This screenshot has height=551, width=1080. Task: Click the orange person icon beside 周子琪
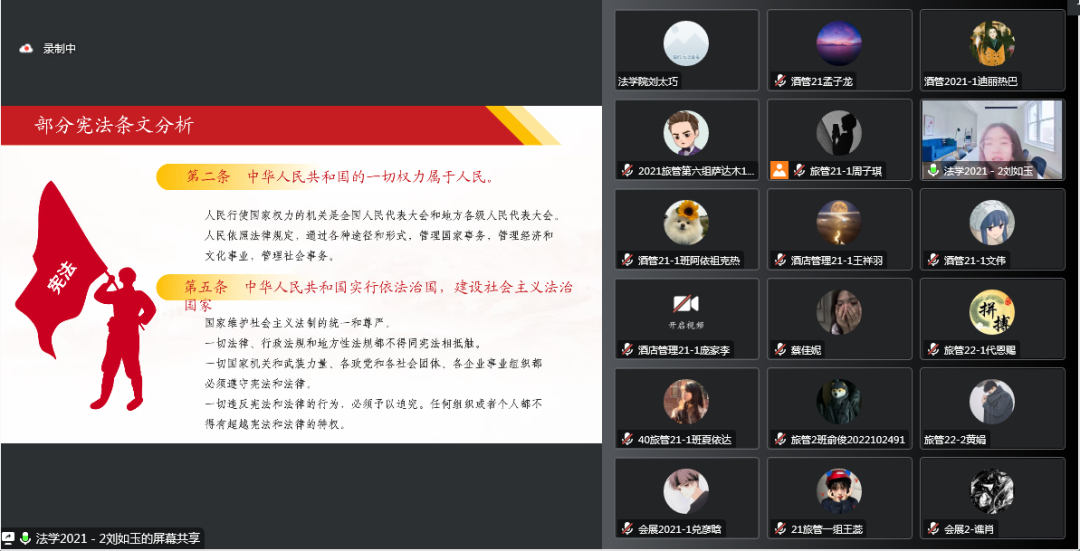tap(779, 170)
